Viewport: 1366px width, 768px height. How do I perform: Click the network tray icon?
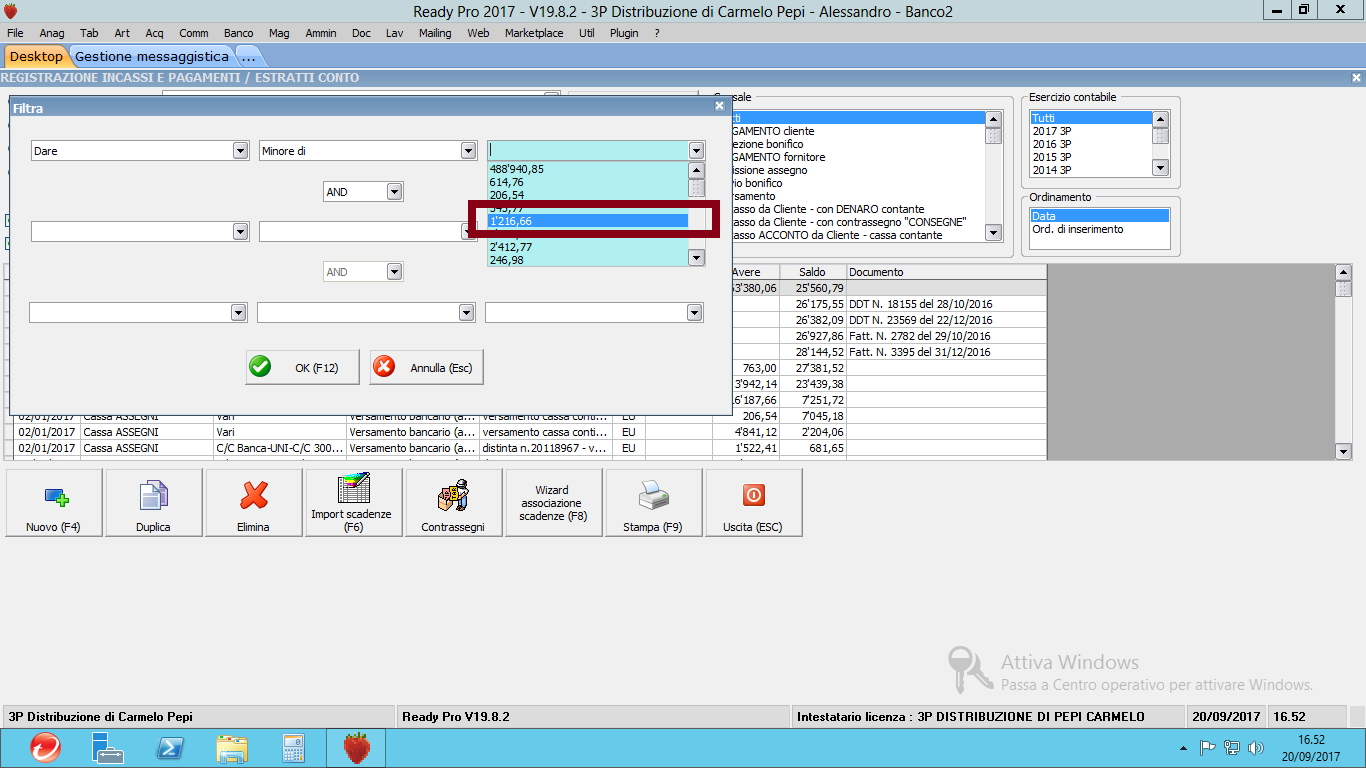(1232, 747)
